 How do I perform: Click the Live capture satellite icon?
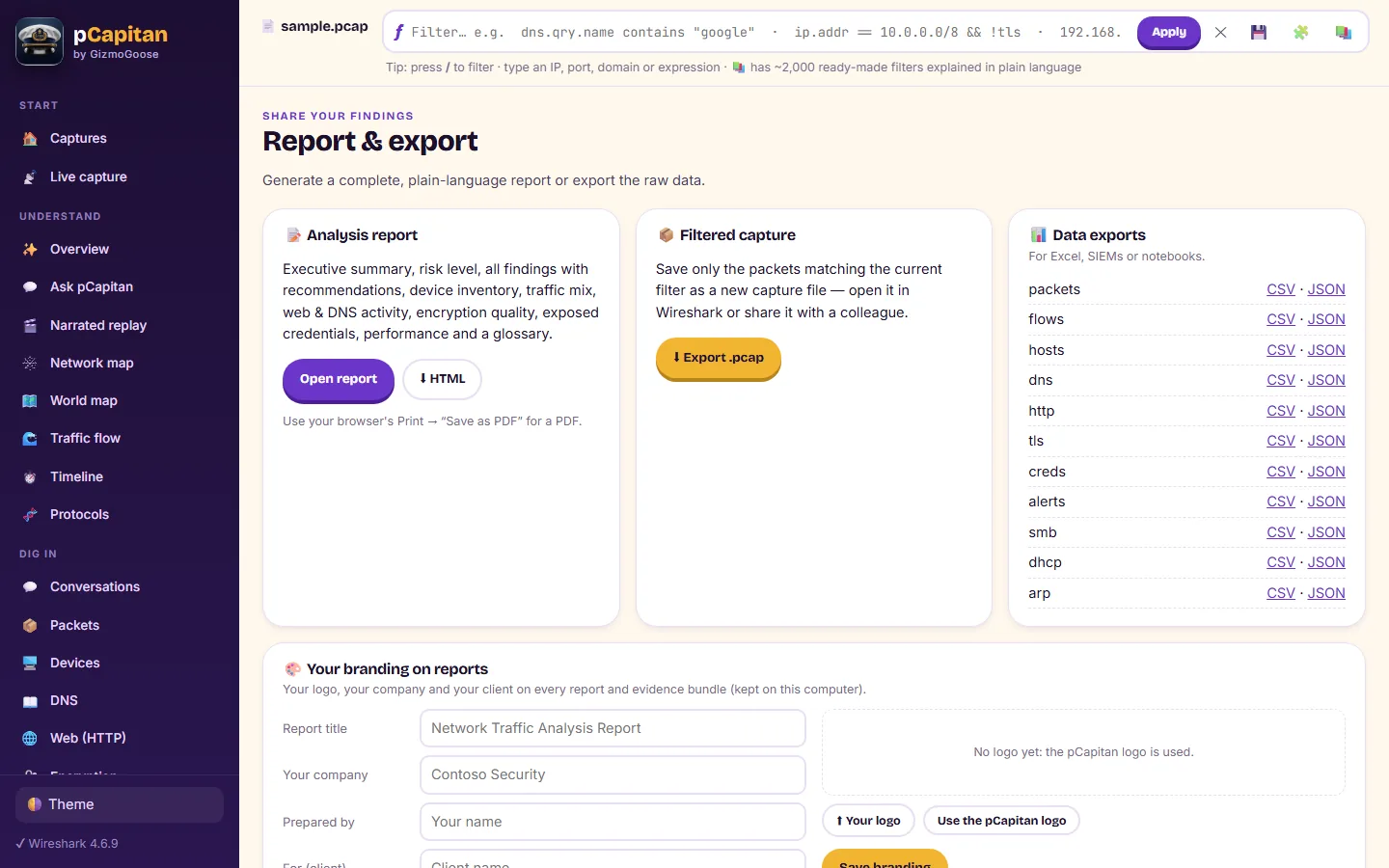pos(30,177)
